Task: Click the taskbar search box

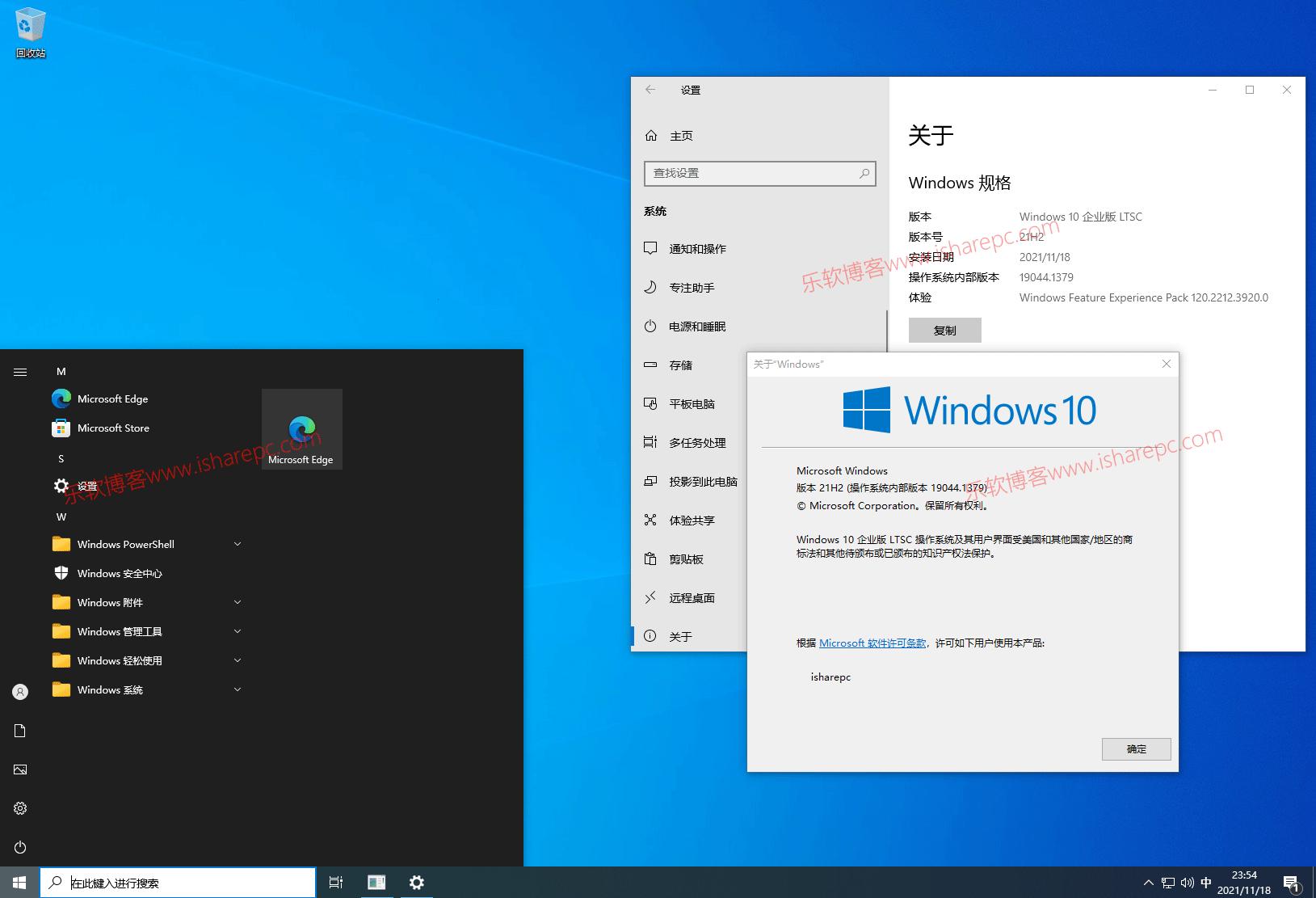Action: [178, 883]
